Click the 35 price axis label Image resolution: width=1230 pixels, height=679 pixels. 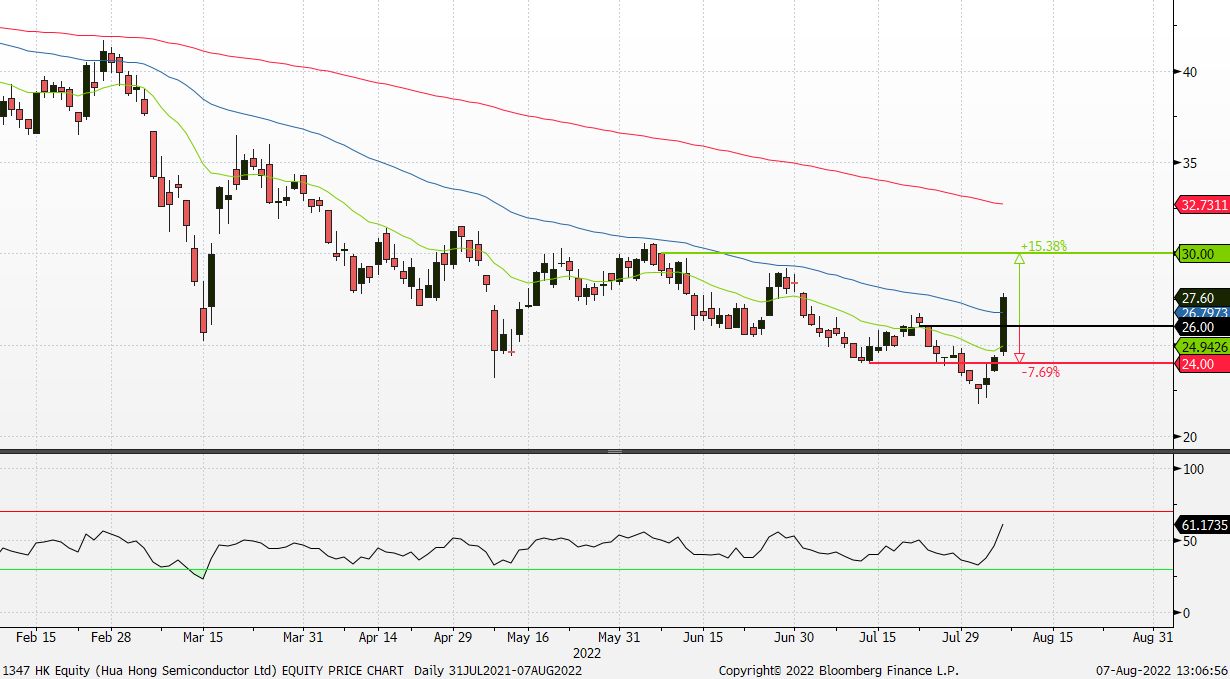(x=1190, y=163)
